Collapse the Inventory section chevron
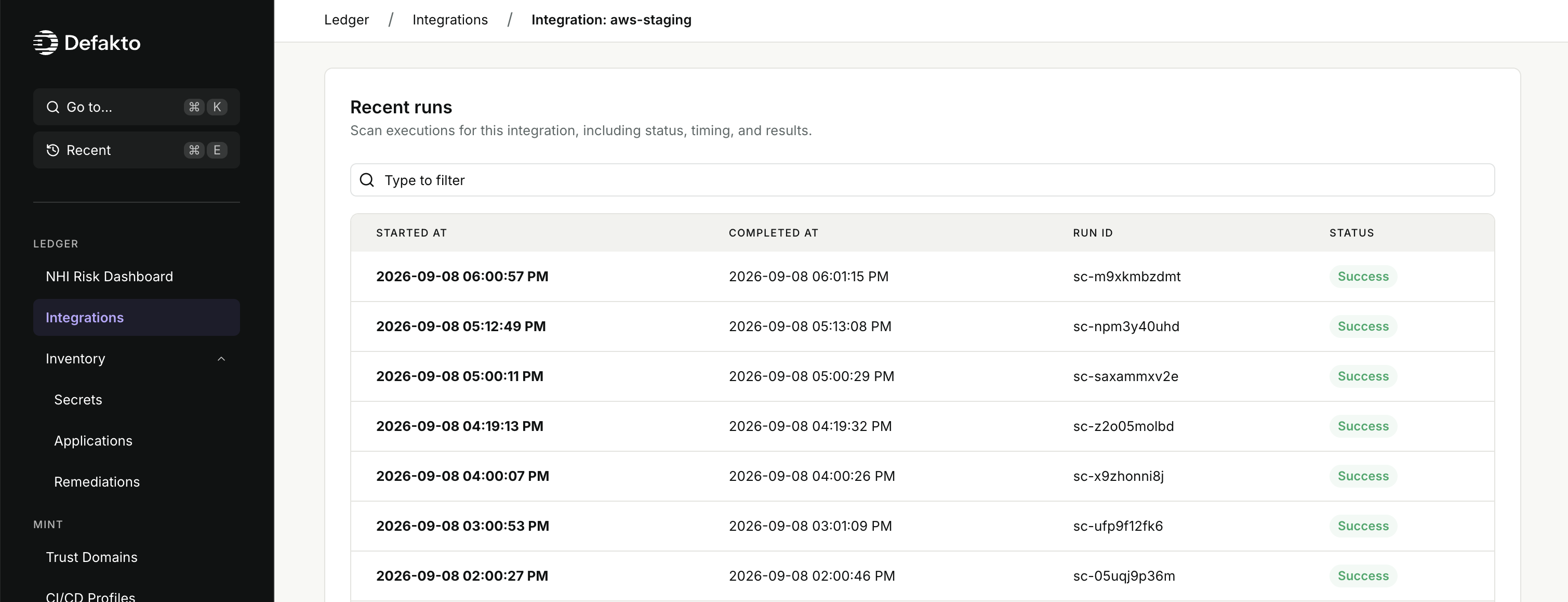 click(221, 359)
